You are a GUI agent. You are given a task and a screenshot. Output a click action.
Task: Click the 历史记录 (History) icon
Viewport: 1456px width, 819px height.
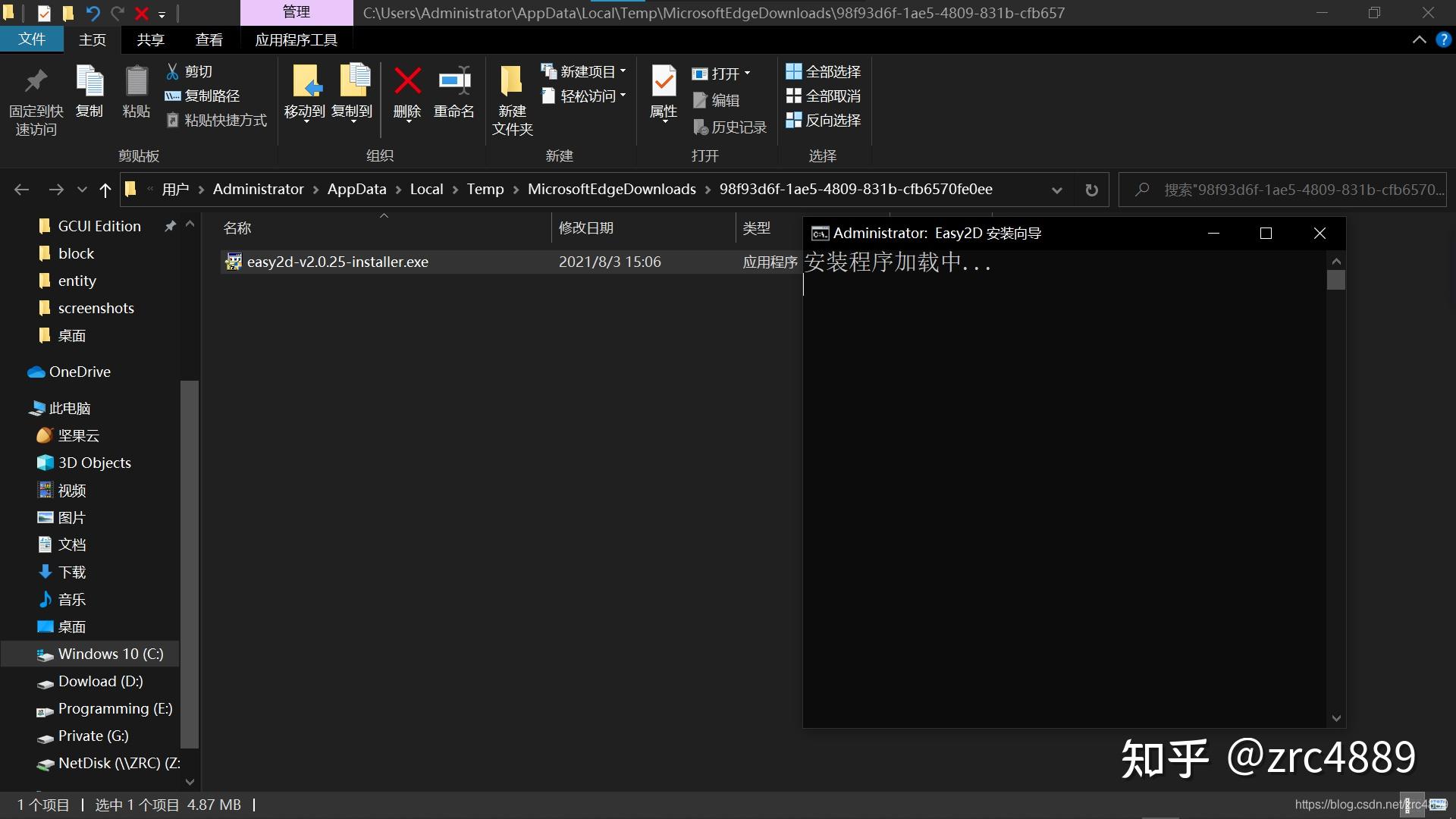click(x=730, y=127)
